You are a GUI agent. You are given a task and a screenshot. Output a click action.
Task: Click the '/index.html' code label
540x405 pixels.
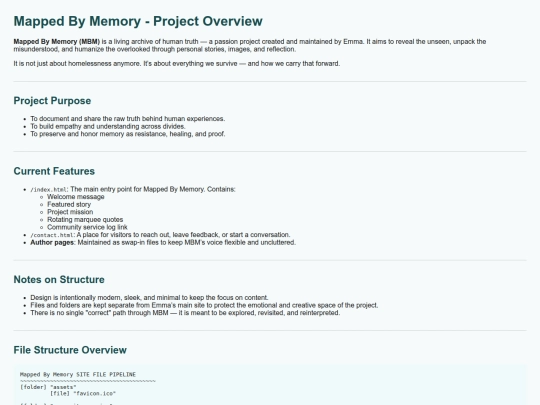(49, 190)
